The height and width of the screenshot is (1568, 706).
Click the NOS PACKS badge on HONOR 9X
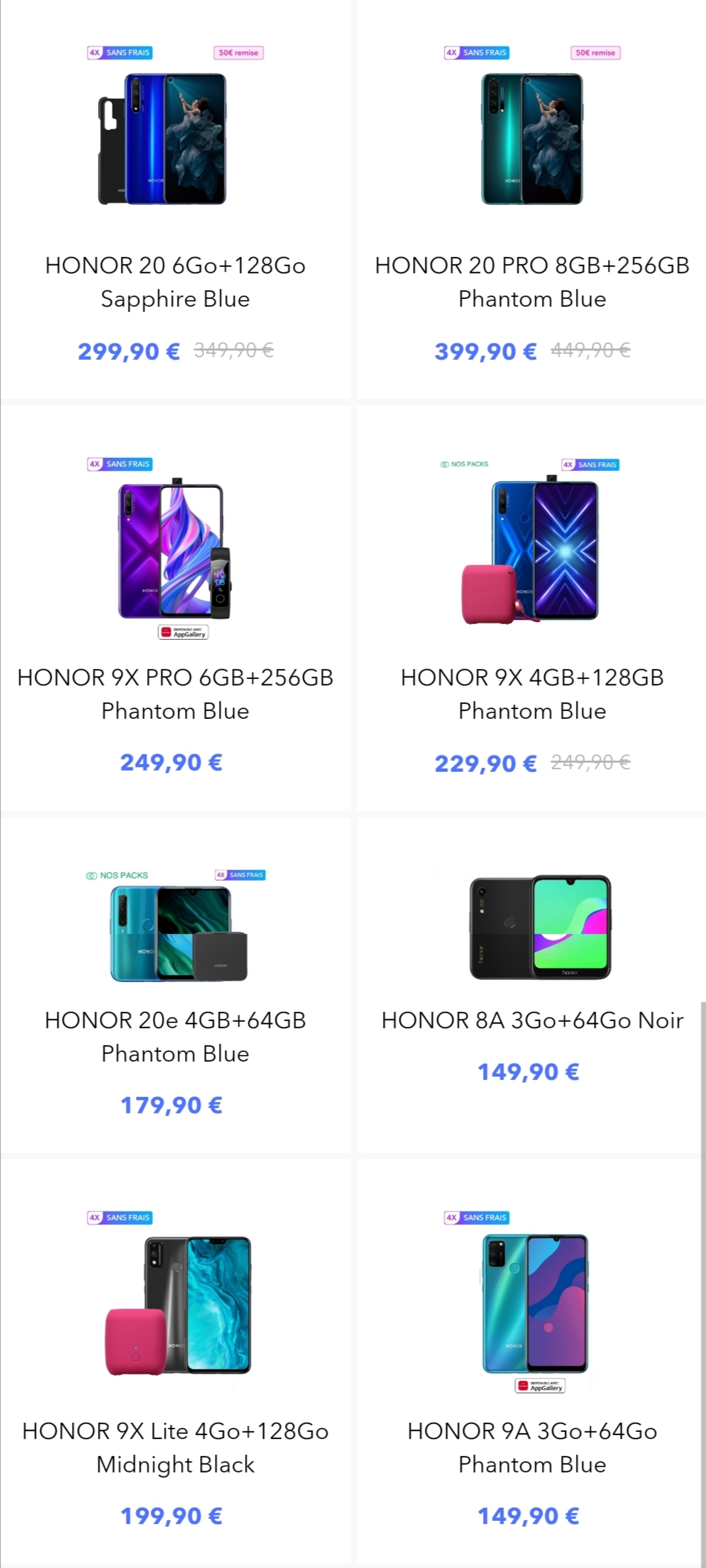[465, 464]
